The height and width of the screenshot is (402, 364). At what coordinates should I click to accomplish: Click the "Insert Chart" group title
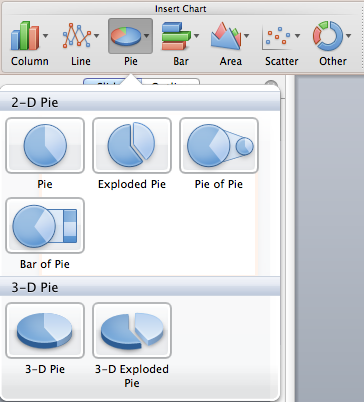180,9
